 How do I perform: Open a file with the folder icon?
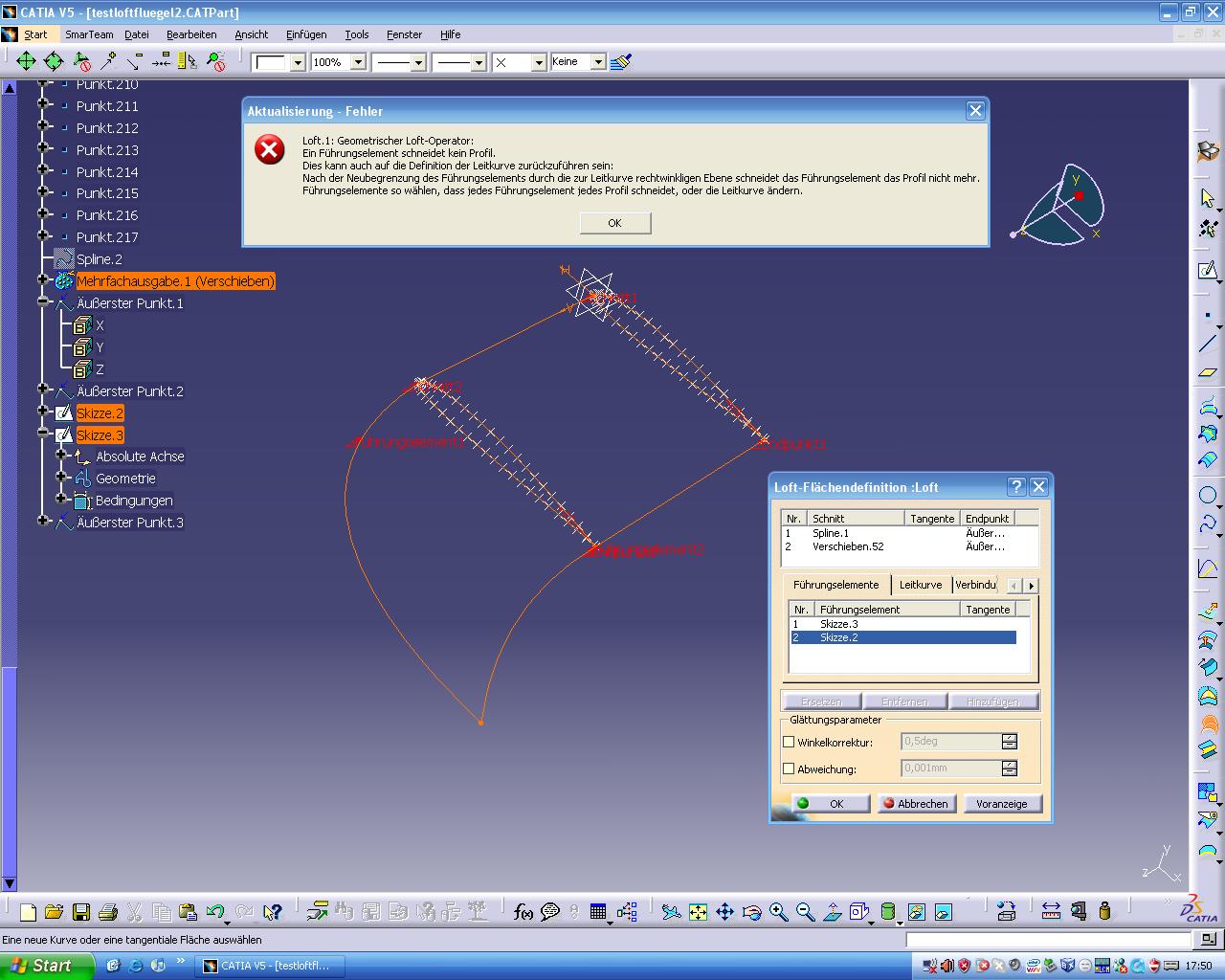pos(54,912)
